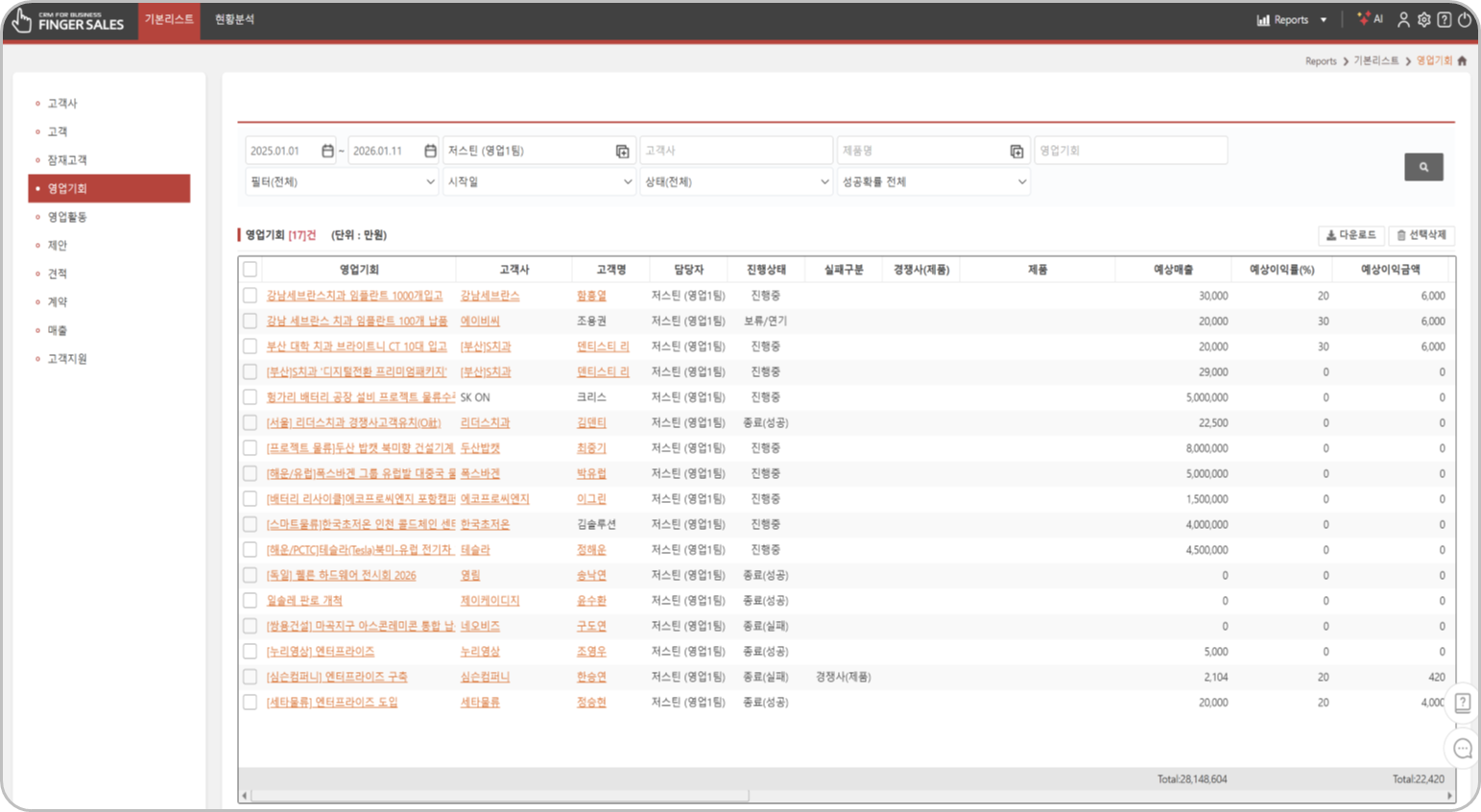The height and width of the screenshot is (812, 1481).
Task: Open the start date calendar picker
Action: 327,151
